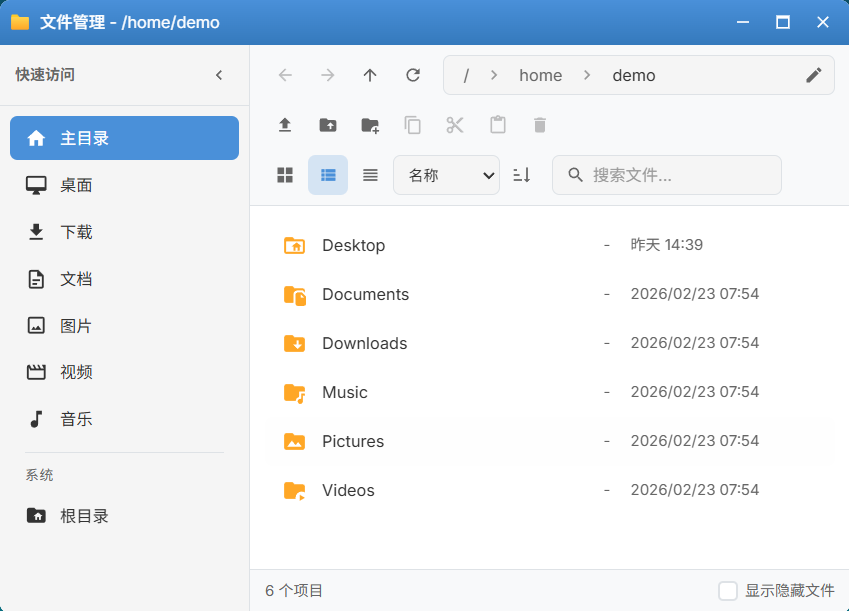Open home in the breadcrumb path
849x611 pixels.
(x=540, y=75)
